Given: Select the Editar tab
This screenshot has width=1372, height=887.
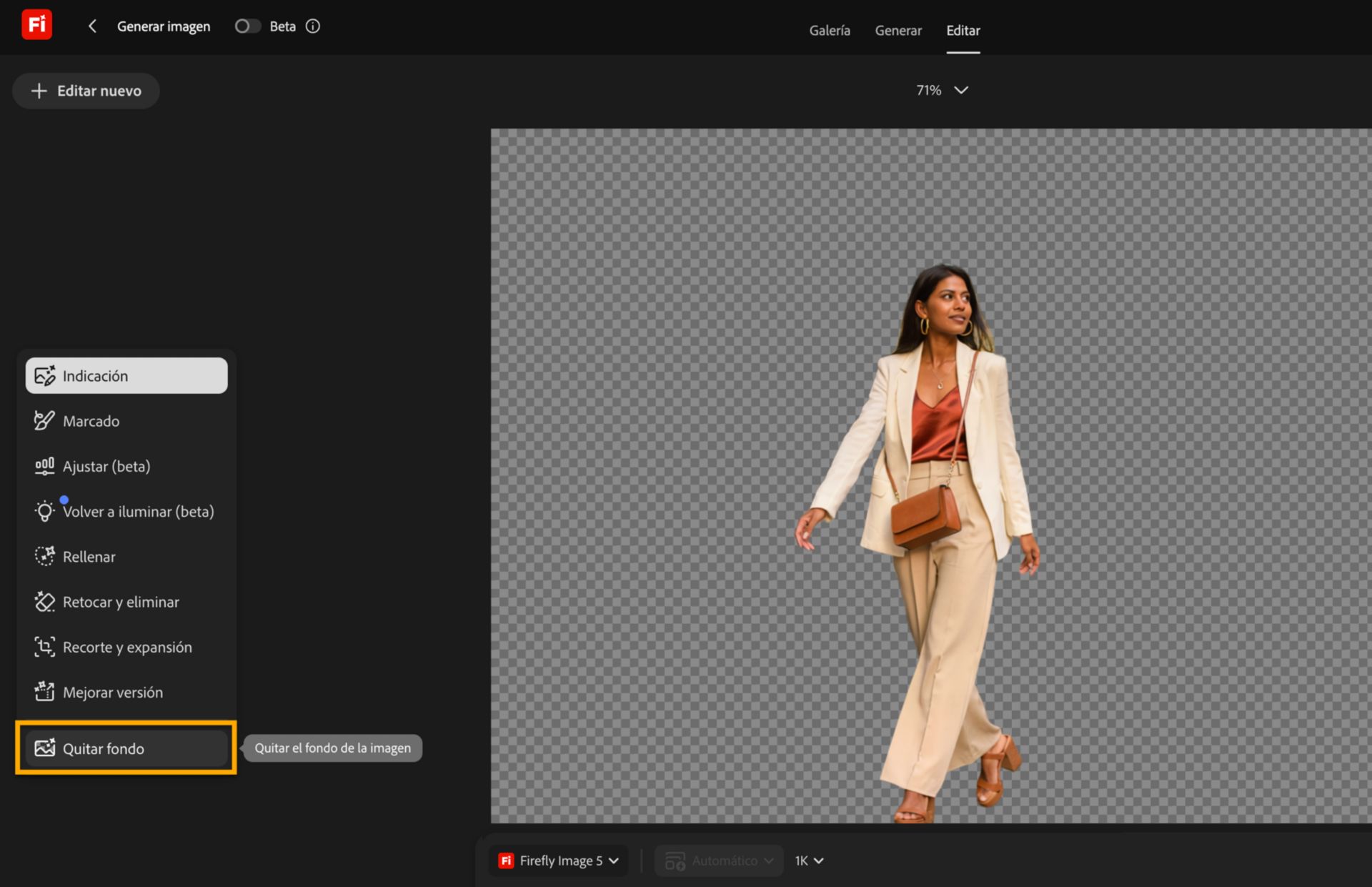Looking at the screenshot, I should coord(963,31).
